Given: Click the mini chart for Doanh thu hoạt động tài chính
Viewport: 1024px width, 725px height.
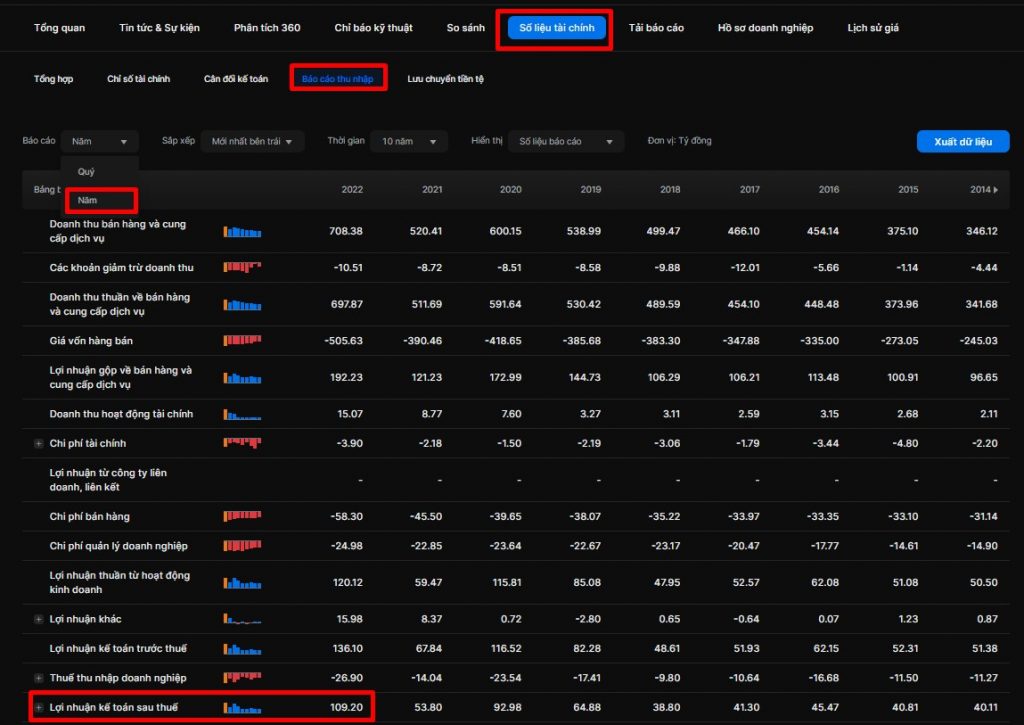Looking at the screenshot, I should tap(242, 414).
